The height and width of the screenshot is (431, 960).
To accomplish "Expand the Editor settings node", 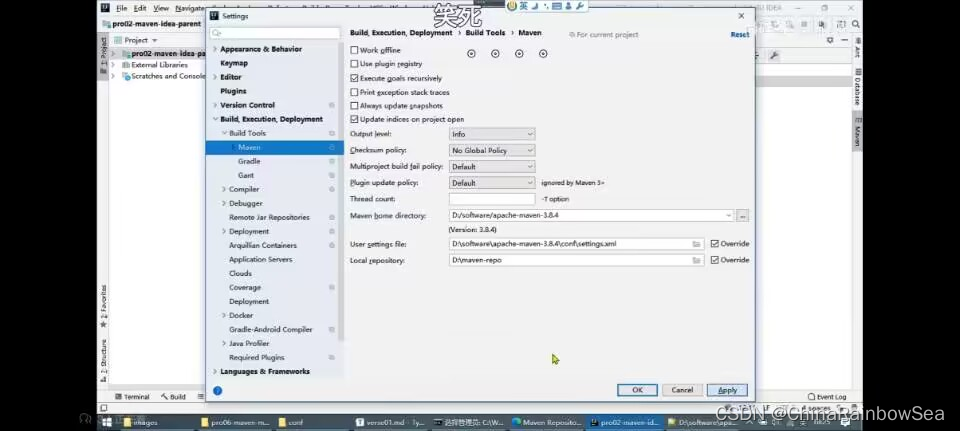I will click(215, 77).
